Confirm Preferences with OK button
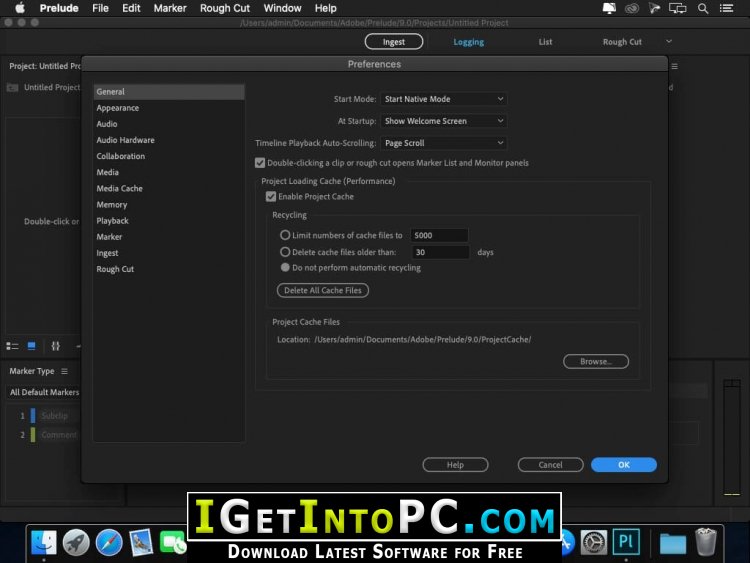This screenshot has width=750, height=563. (x=624, y=465)
